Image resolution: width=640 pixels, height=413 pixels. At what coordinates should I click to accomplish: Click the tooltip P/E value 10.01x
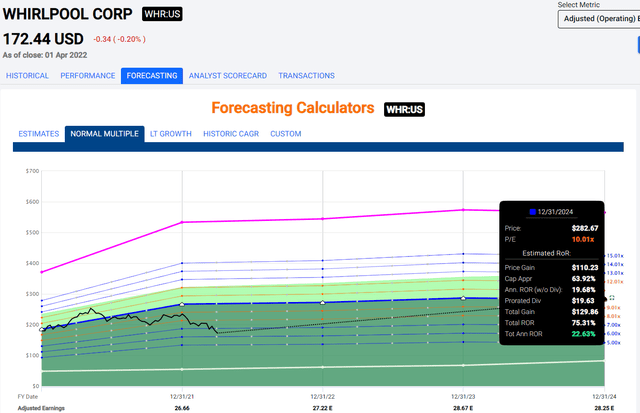click(x=583, y=239)
